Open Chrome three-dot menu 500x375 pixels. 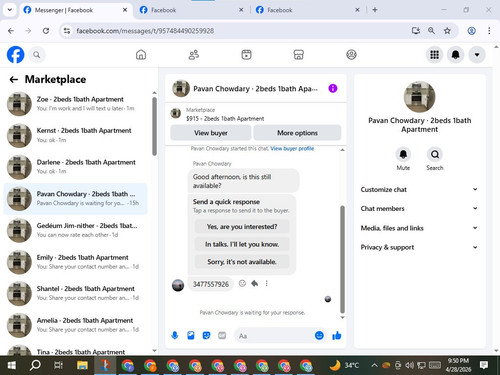pos(489,31)
